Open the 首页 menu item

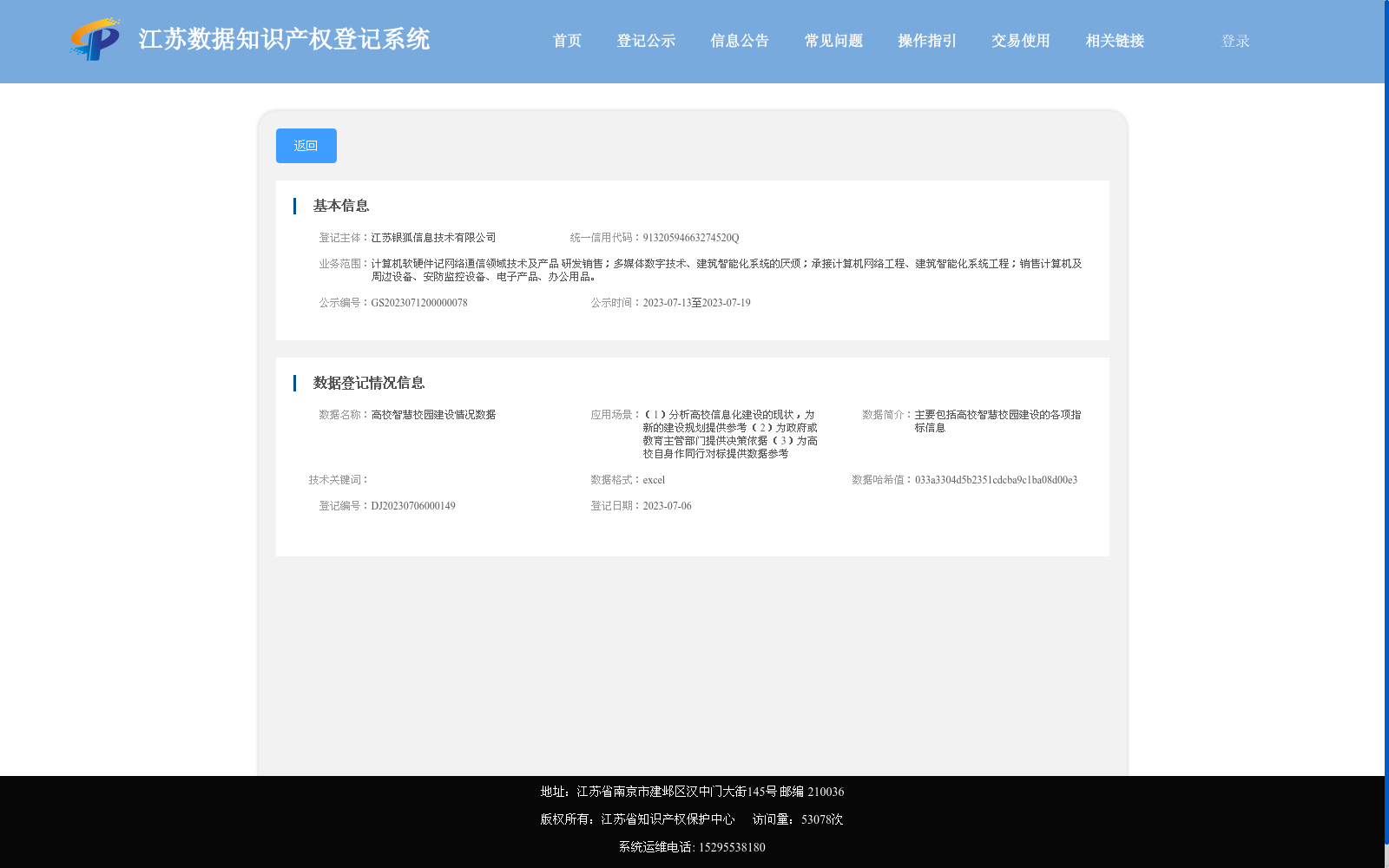point(567,41)
